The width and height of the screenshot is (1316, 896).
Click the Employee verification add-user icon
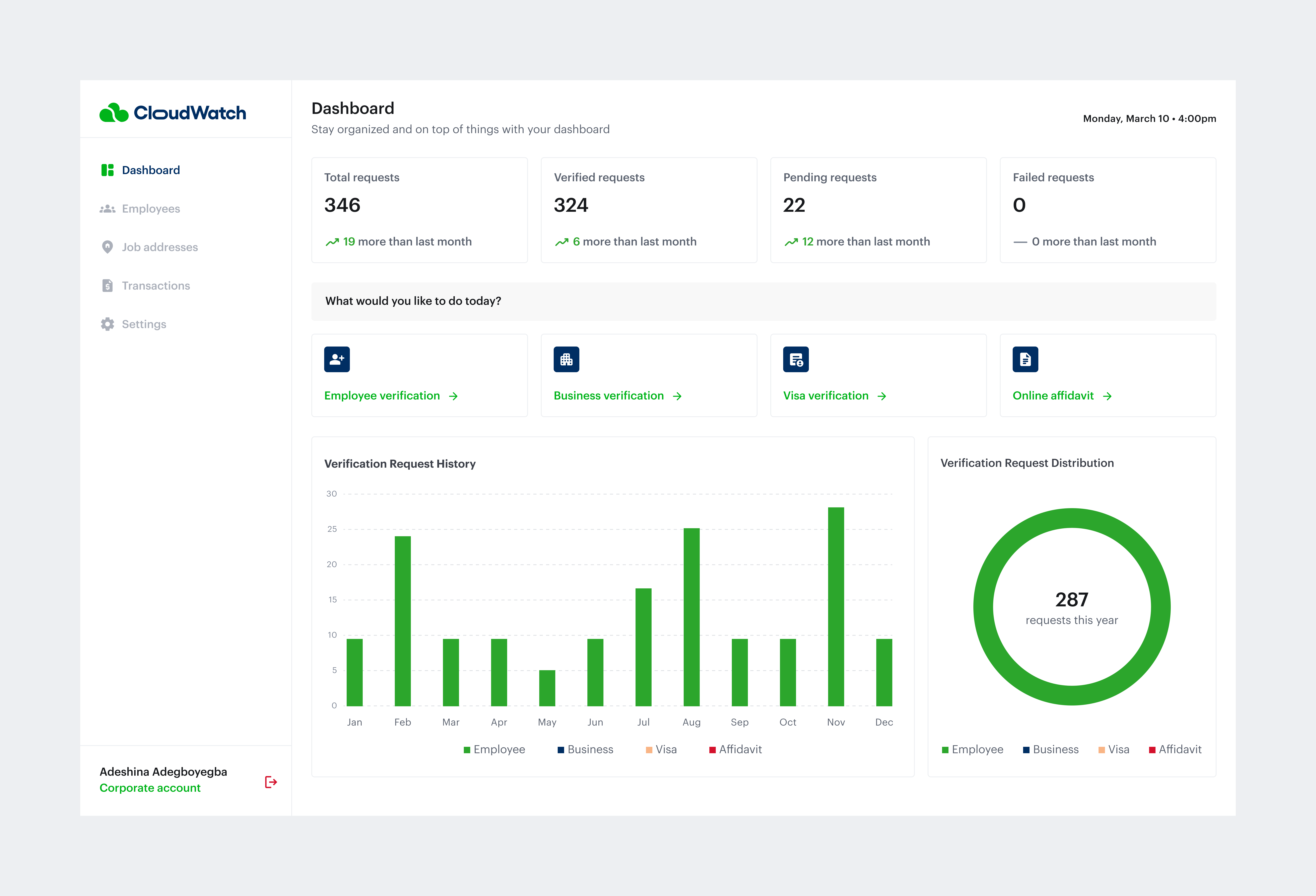337,359
